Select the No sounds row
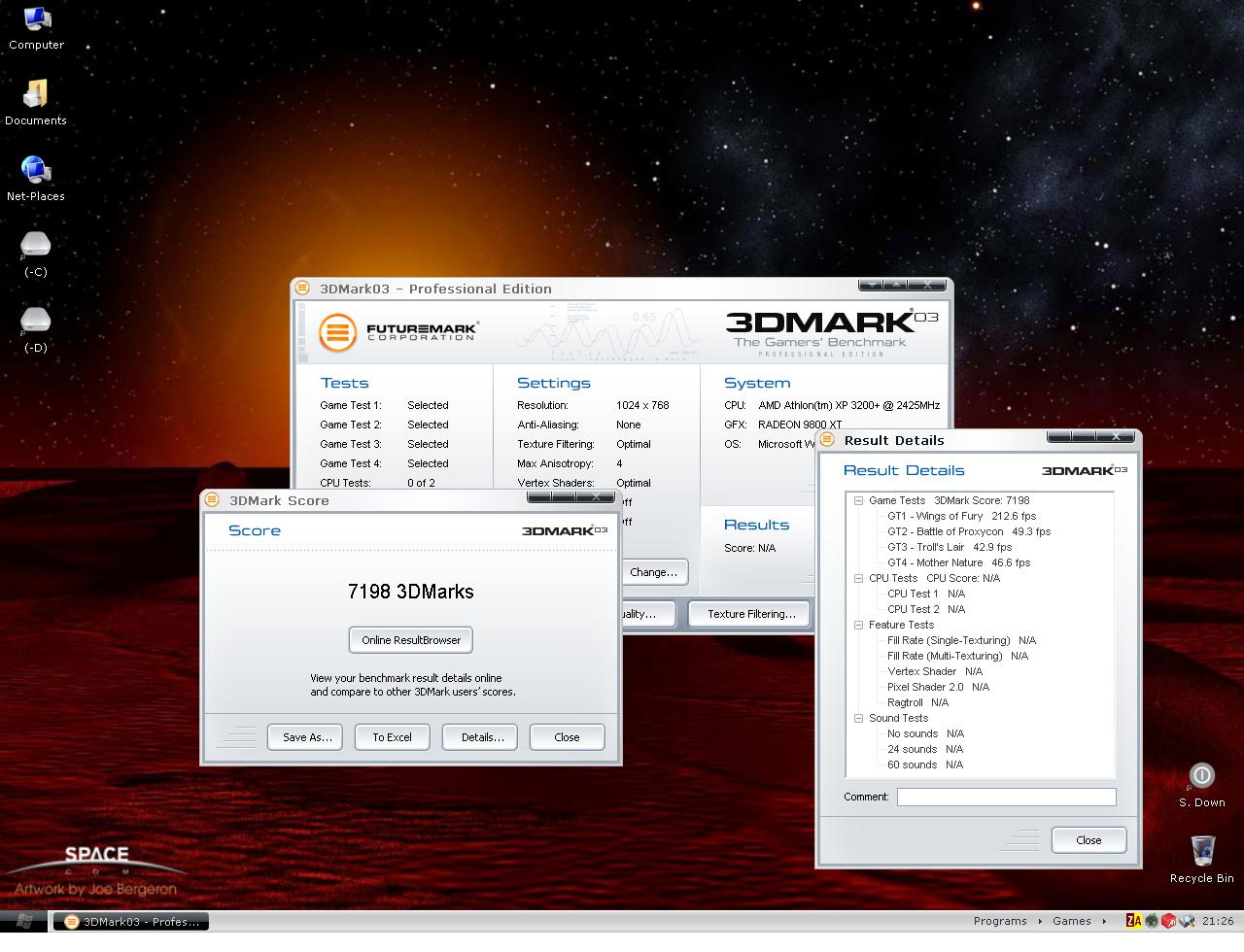The width and height of the screenshot is (1244, 952). 925,734
